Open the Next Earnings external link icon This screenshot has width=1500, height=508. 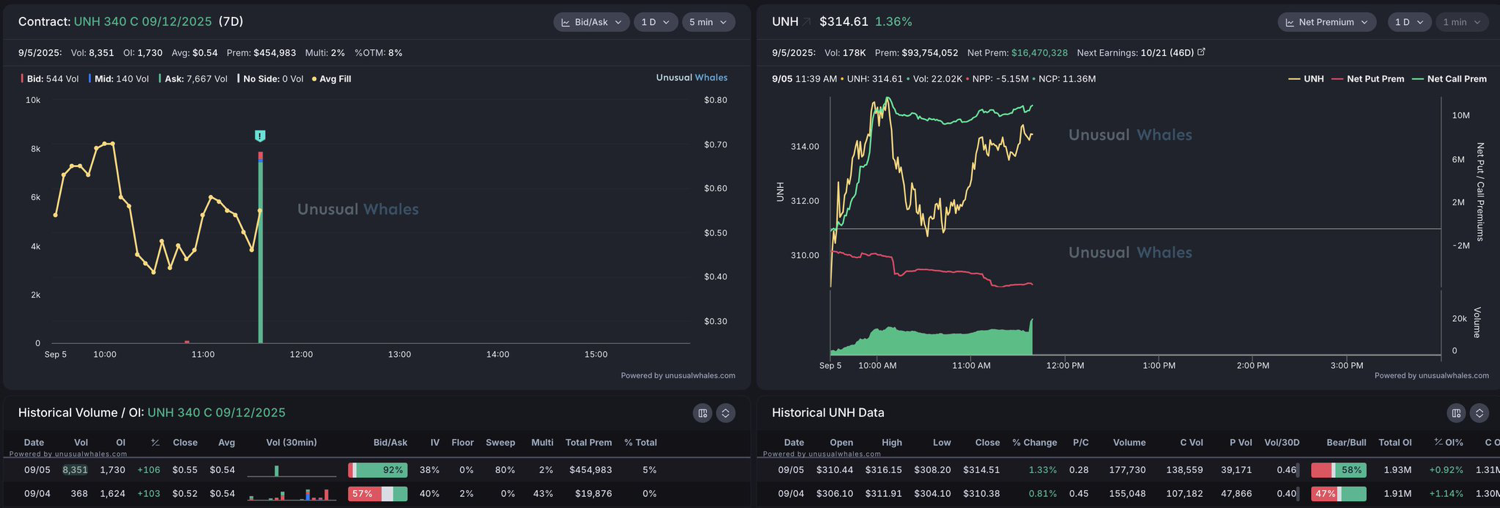tap(1201, 52)
